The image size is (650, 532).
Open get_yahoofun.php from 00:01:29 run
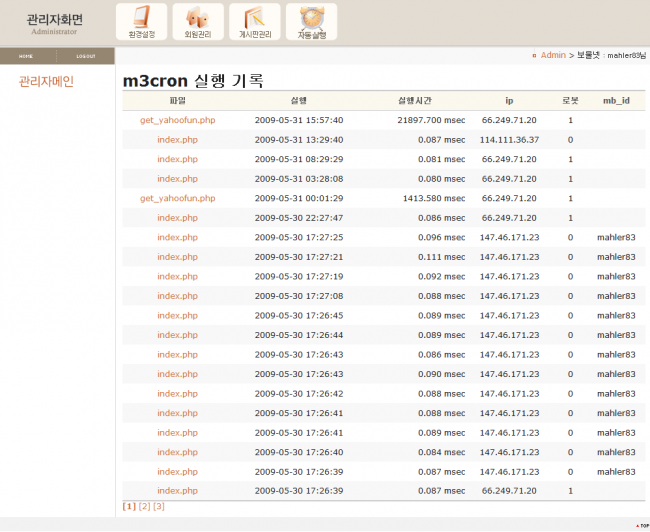pyautogui.click(x=177, y=198)
